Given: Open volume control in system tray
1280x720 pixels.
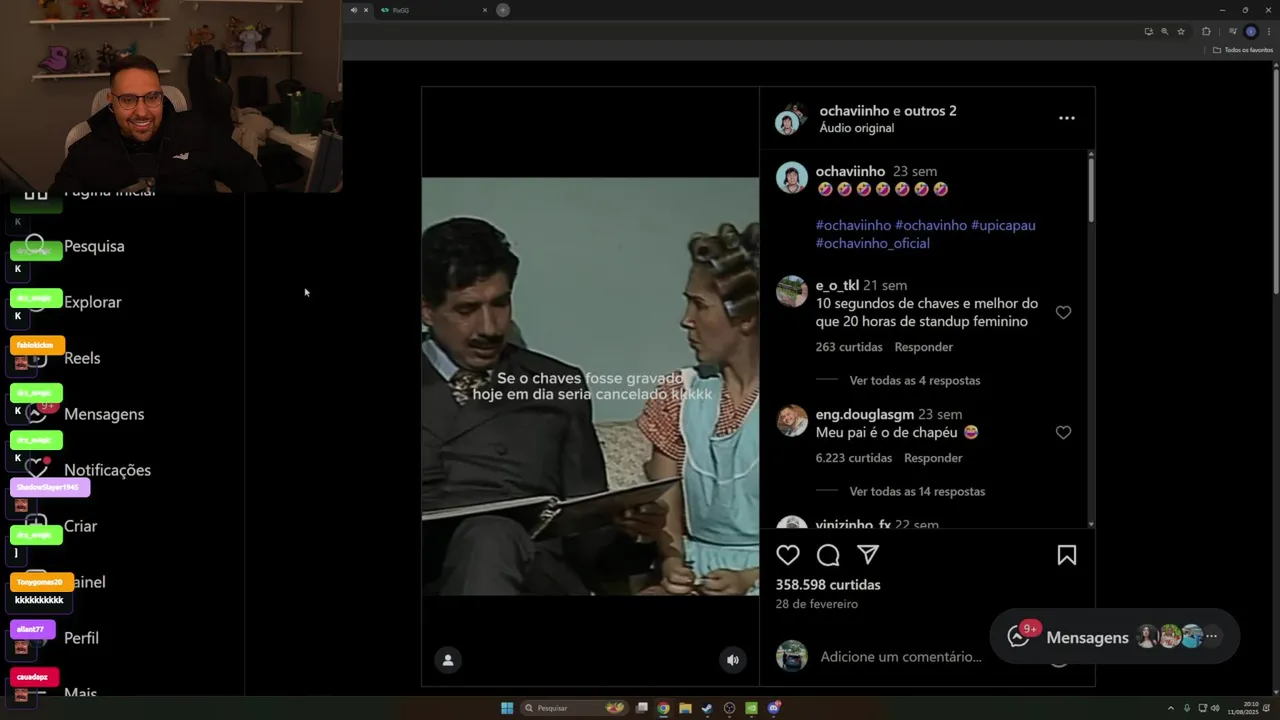Looking at the screenshot, I should pyautogui.click(x=1215, y=708).
